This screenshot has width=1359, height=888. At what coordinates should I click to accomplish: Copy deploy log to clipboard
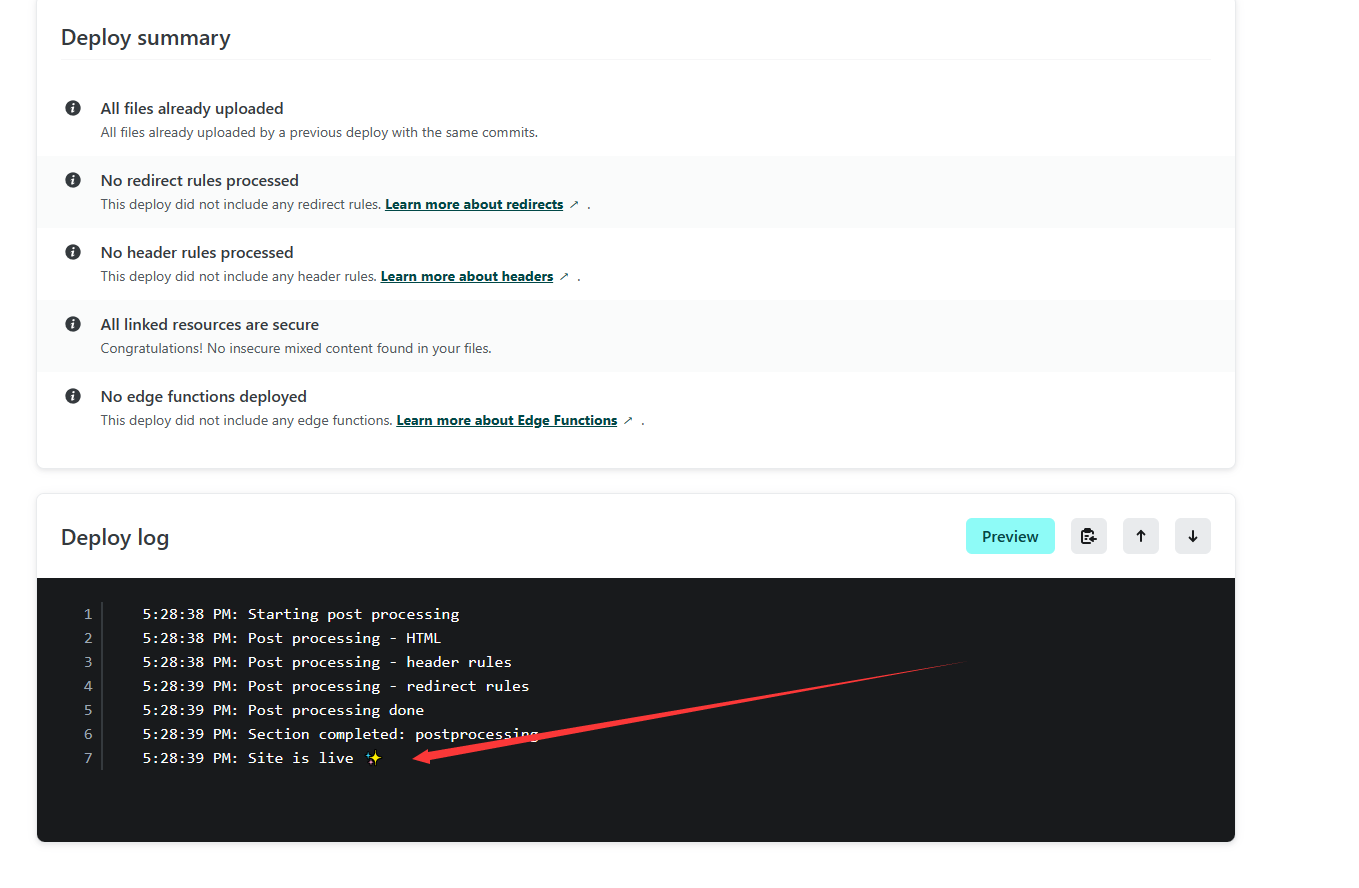(1088, 536)
